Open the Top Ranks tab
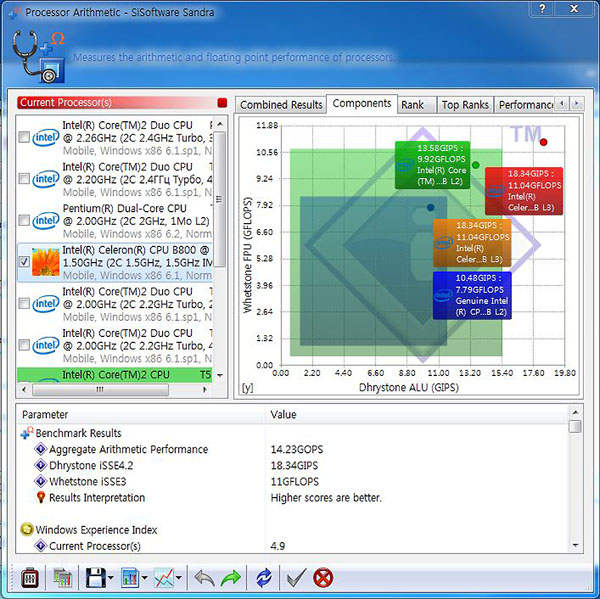The width and height of the screenshot is (600, 599). pyautogui.click(x=465, y=105)
